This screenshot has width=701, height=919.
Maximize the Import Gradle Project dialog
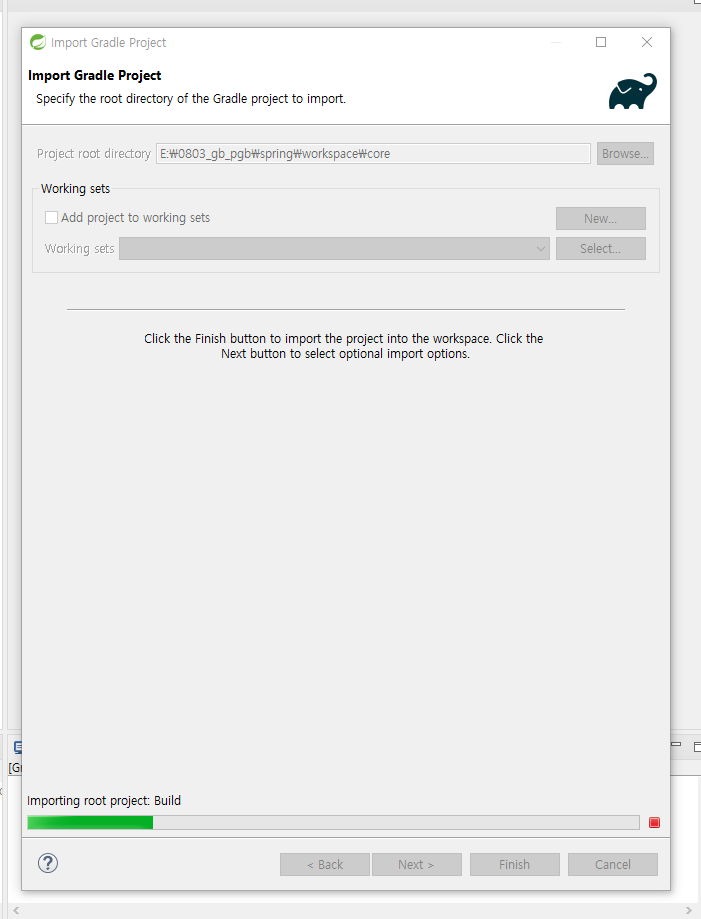601,42
